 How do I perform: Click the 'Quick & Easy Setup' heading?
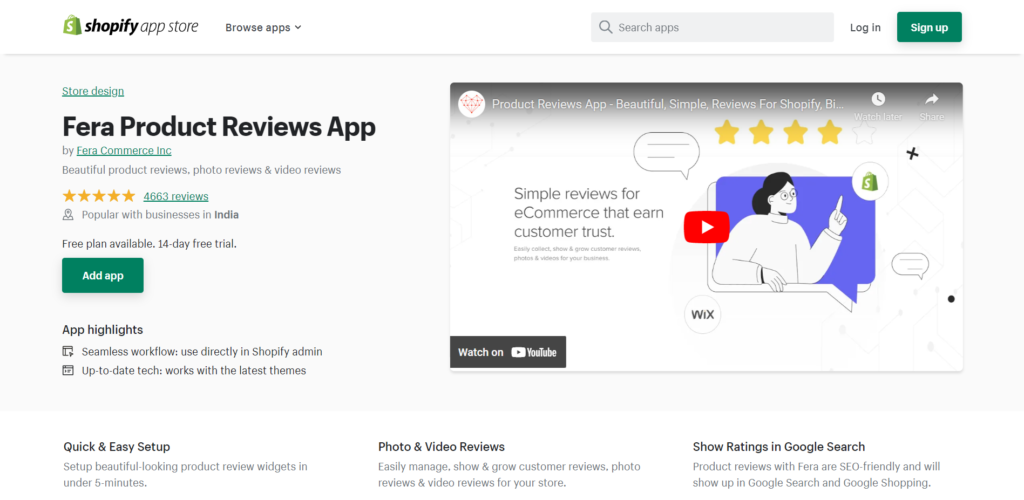(117, 447)
